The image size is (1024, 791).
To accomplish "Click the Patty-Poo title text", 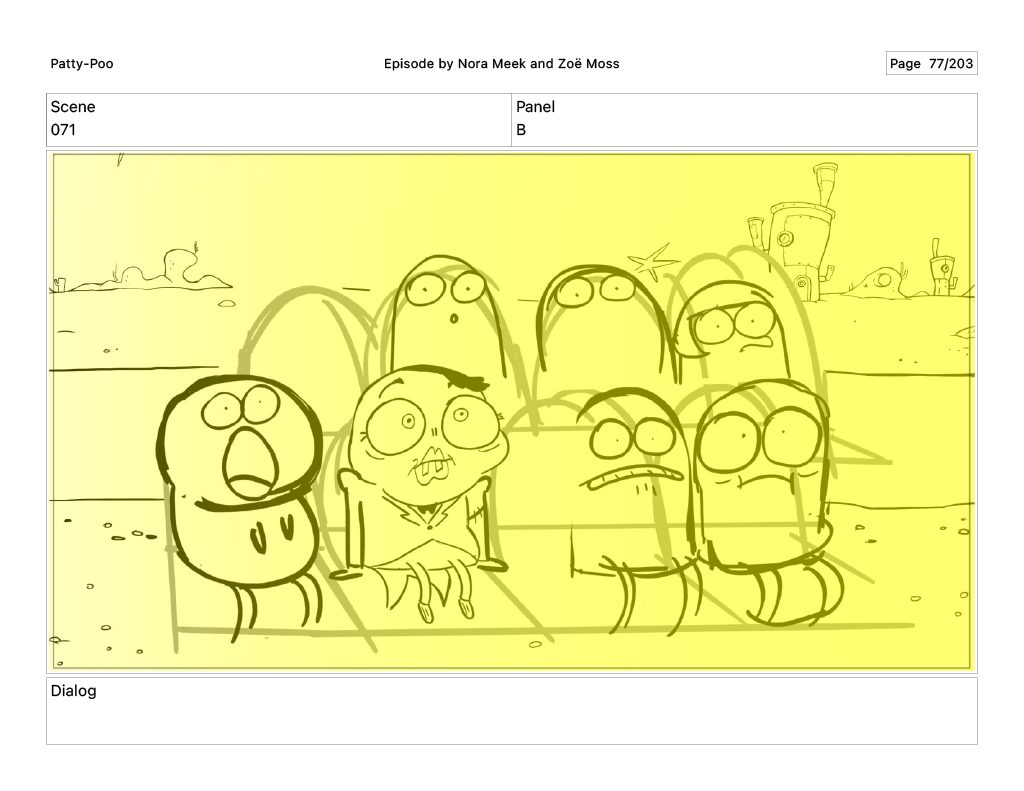I will tap(82, 64).
